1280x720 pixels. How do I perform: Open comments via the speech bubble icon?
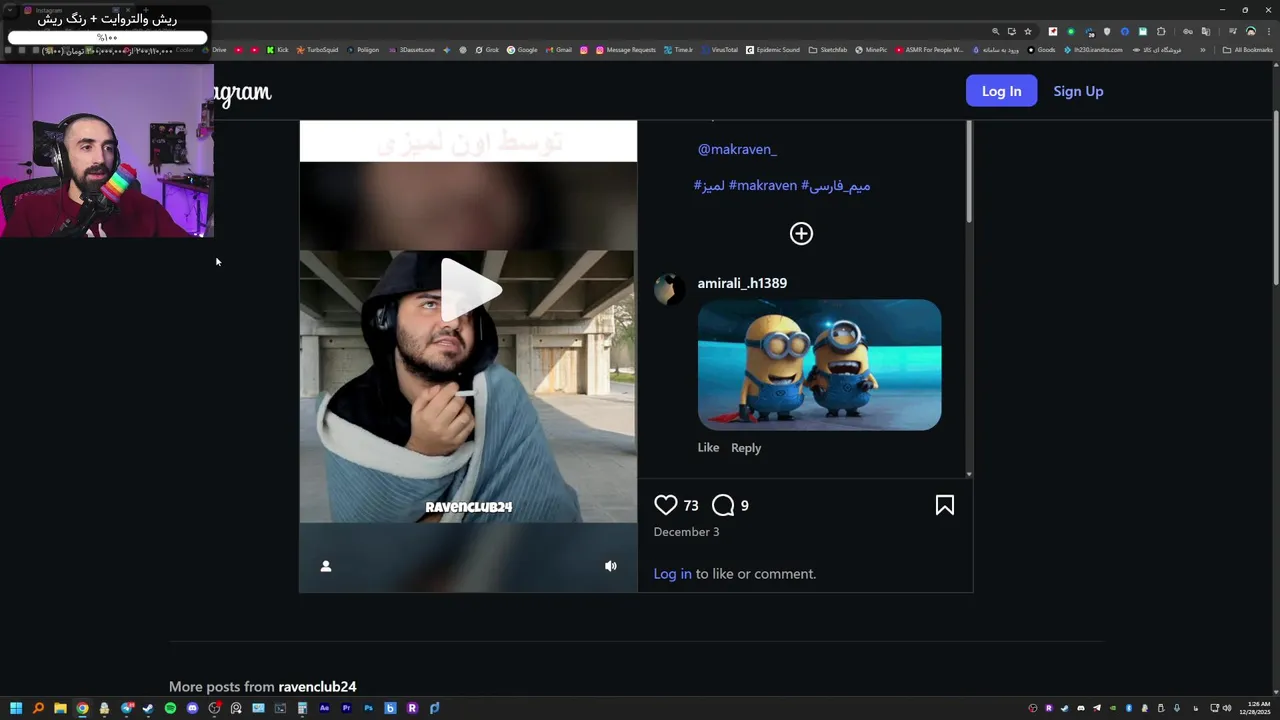(723, 505)
